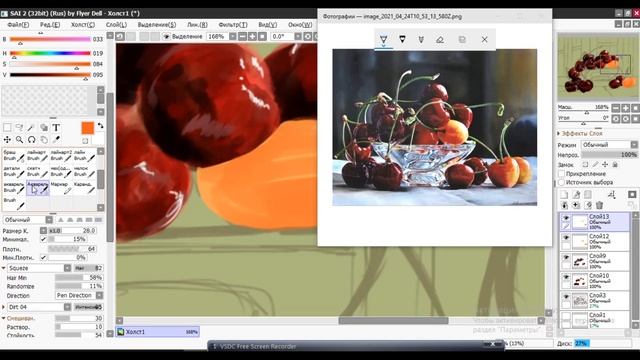Click the navigator preview thumbnail
640x360 pixels.
click(x=598, y=67)
